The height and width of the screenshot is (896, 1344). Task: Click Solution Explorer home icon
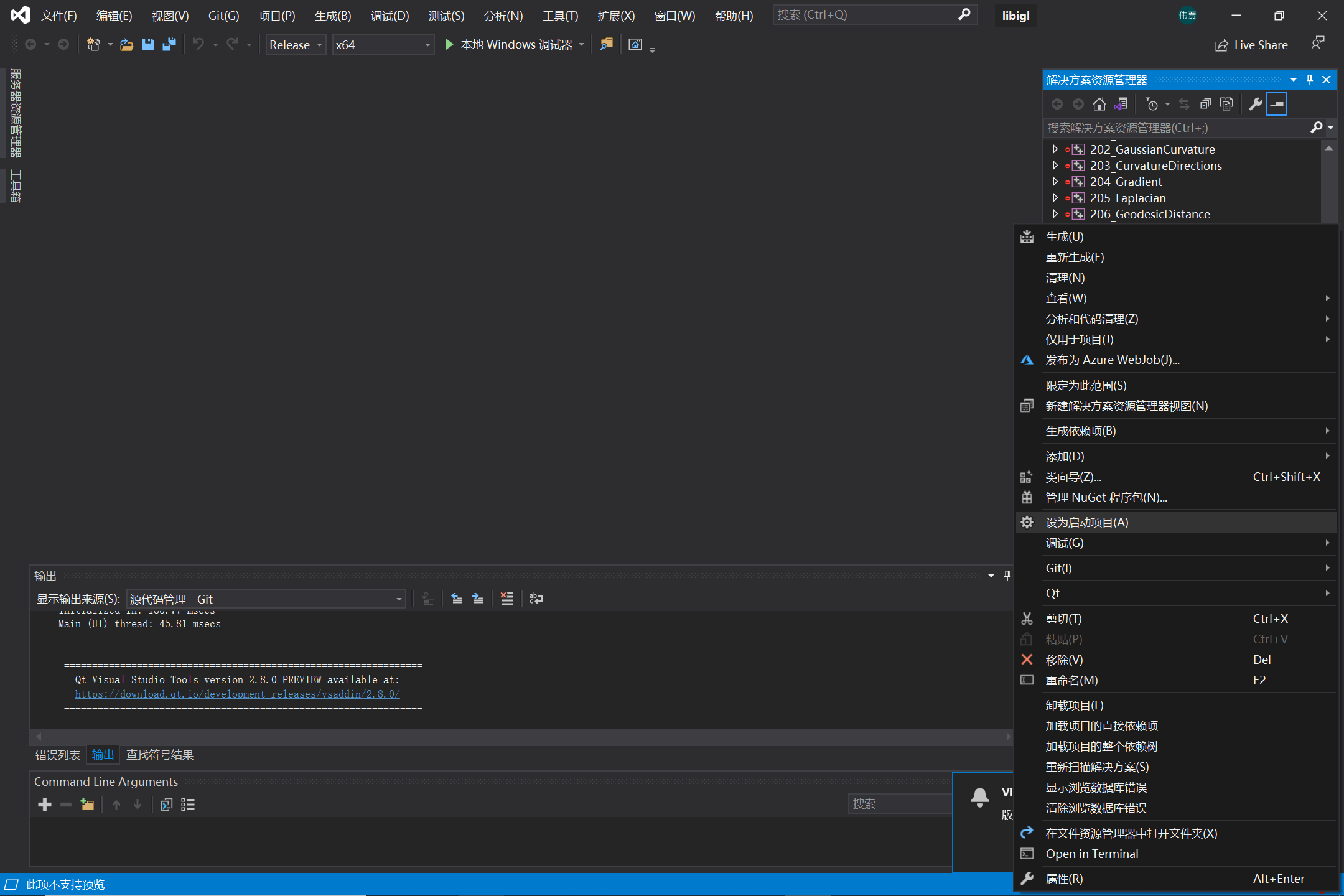1099,105
